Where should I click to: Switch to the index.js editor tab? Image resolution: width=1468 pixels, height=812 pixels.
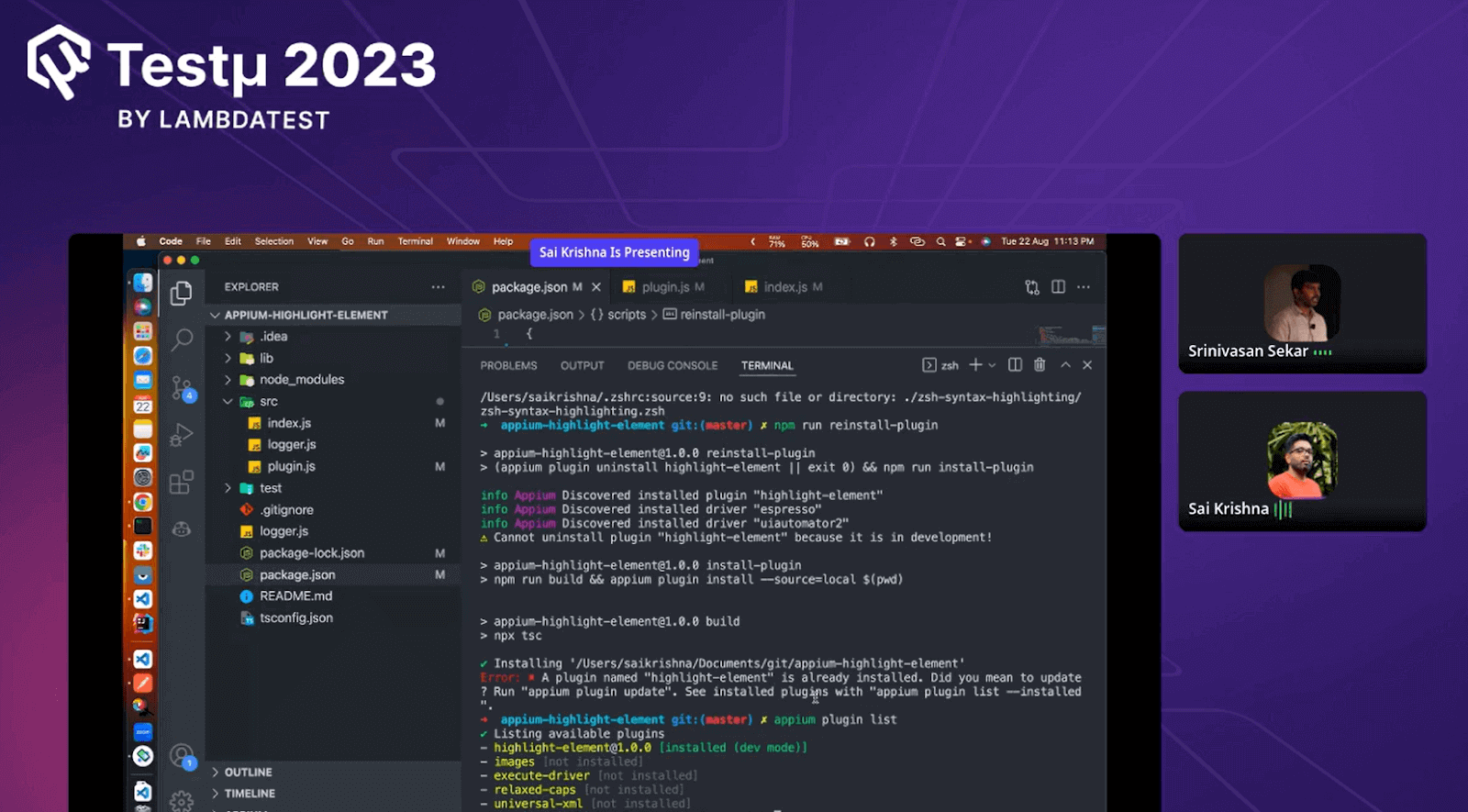pyautogui.click(x=784, y=287)
